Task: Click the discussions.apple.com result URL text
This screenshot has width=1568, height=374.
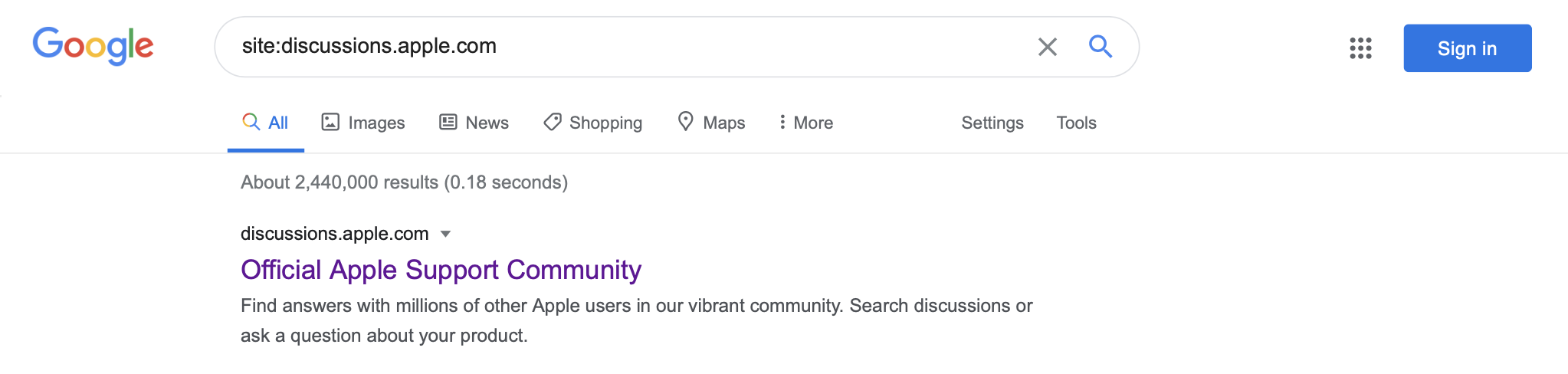Action: (x=334, y=234)
